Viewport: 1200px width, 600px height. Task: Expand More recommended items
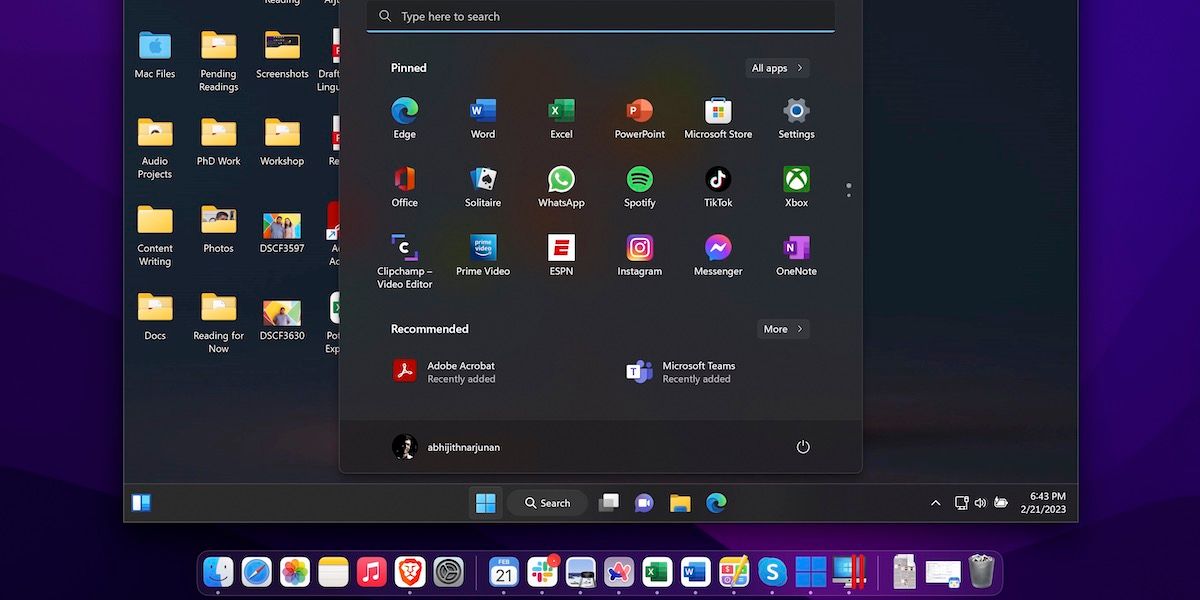click(x=782, y=329)
